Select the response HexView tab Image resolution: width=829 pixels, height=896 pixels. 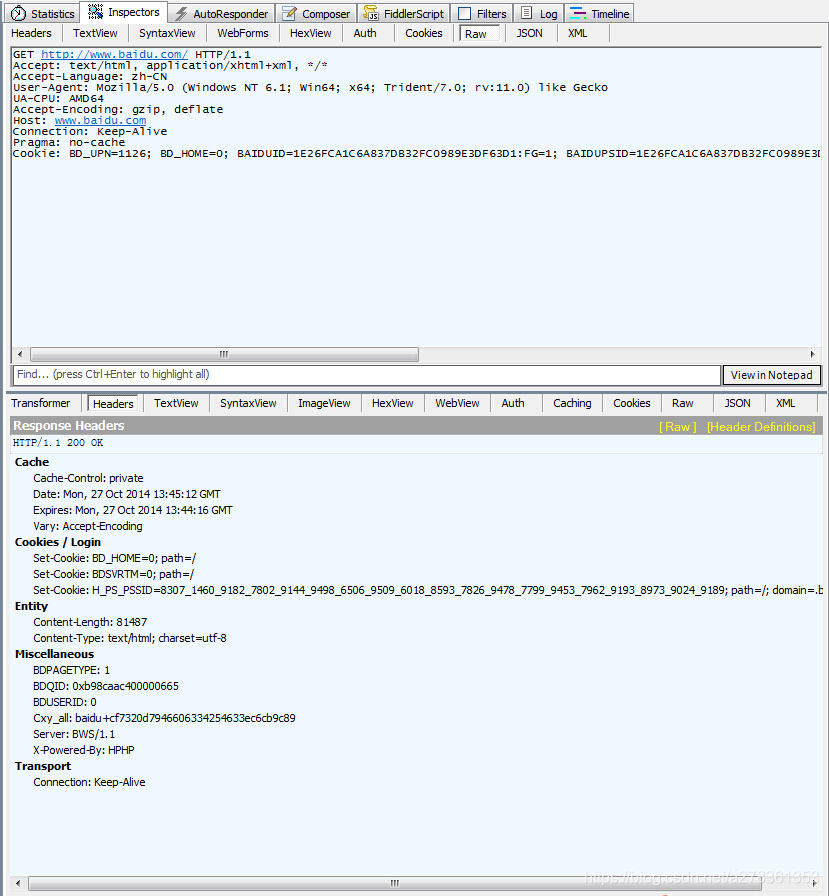coord(393,403)
